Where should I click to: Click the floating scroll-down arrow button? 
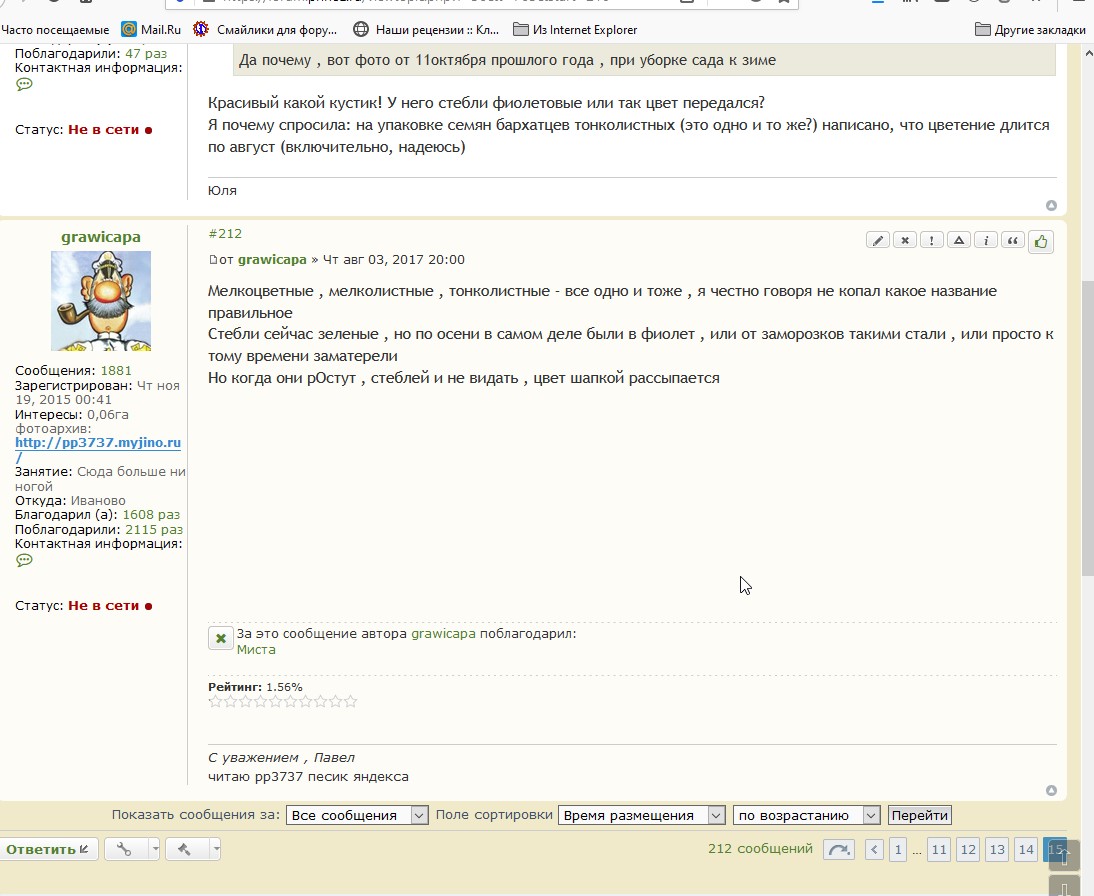coord(1065,886)
